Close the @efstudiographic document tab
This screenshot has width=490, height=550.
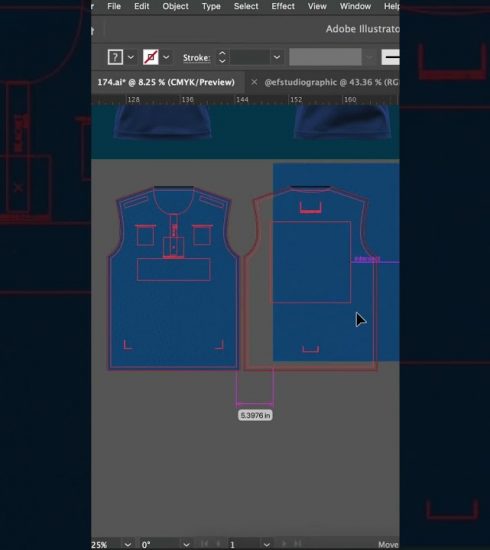(254, 82)
